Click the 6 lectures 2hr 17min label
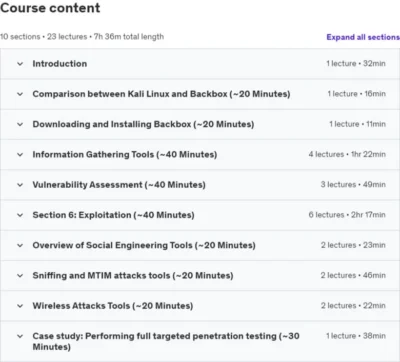Image resolution: width=400 pixels, height=362 pixels. click(x=347, y=215)
